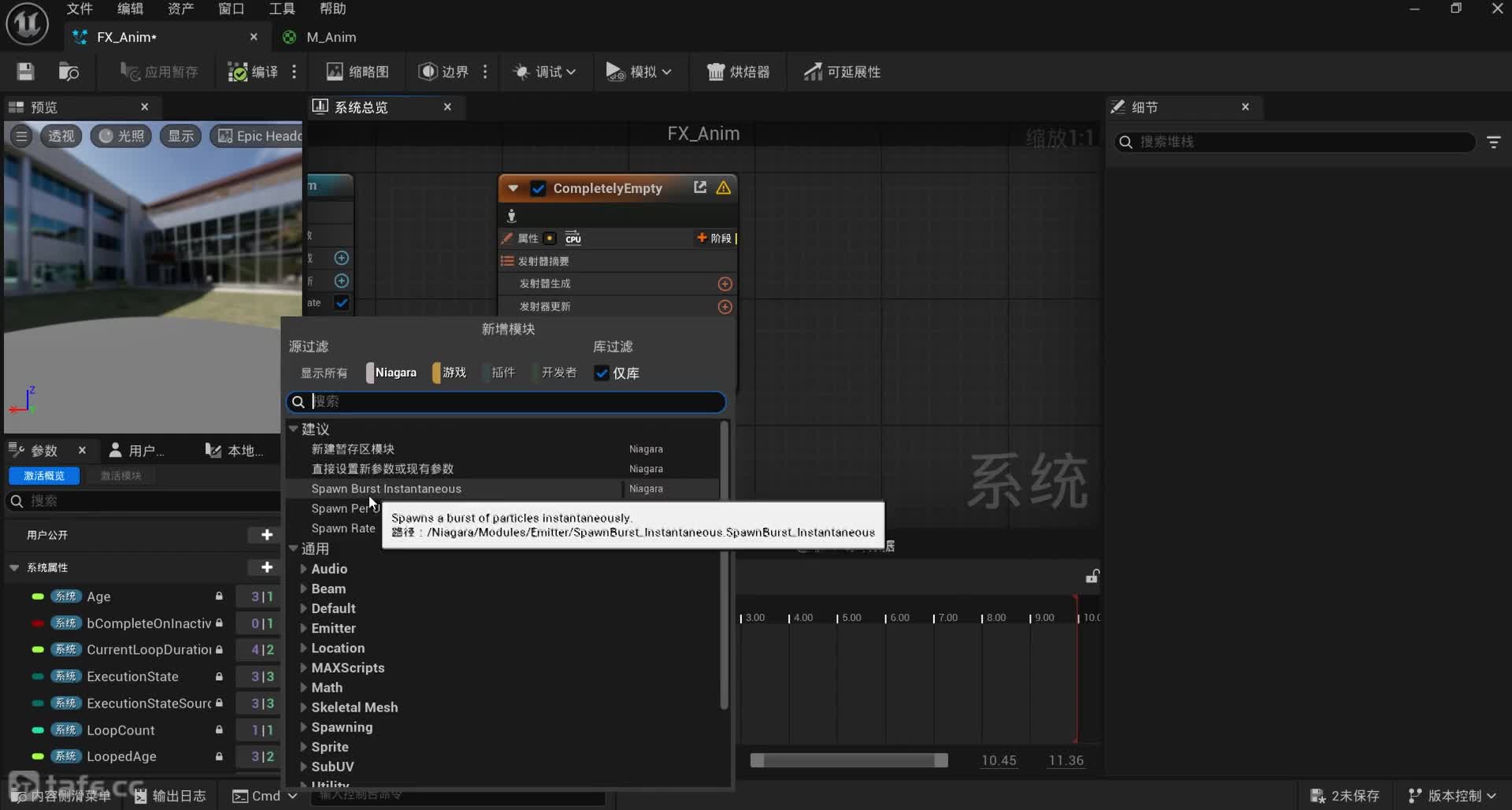
Task: Click the details panel filter icon
Action: tap(1493, 142)
